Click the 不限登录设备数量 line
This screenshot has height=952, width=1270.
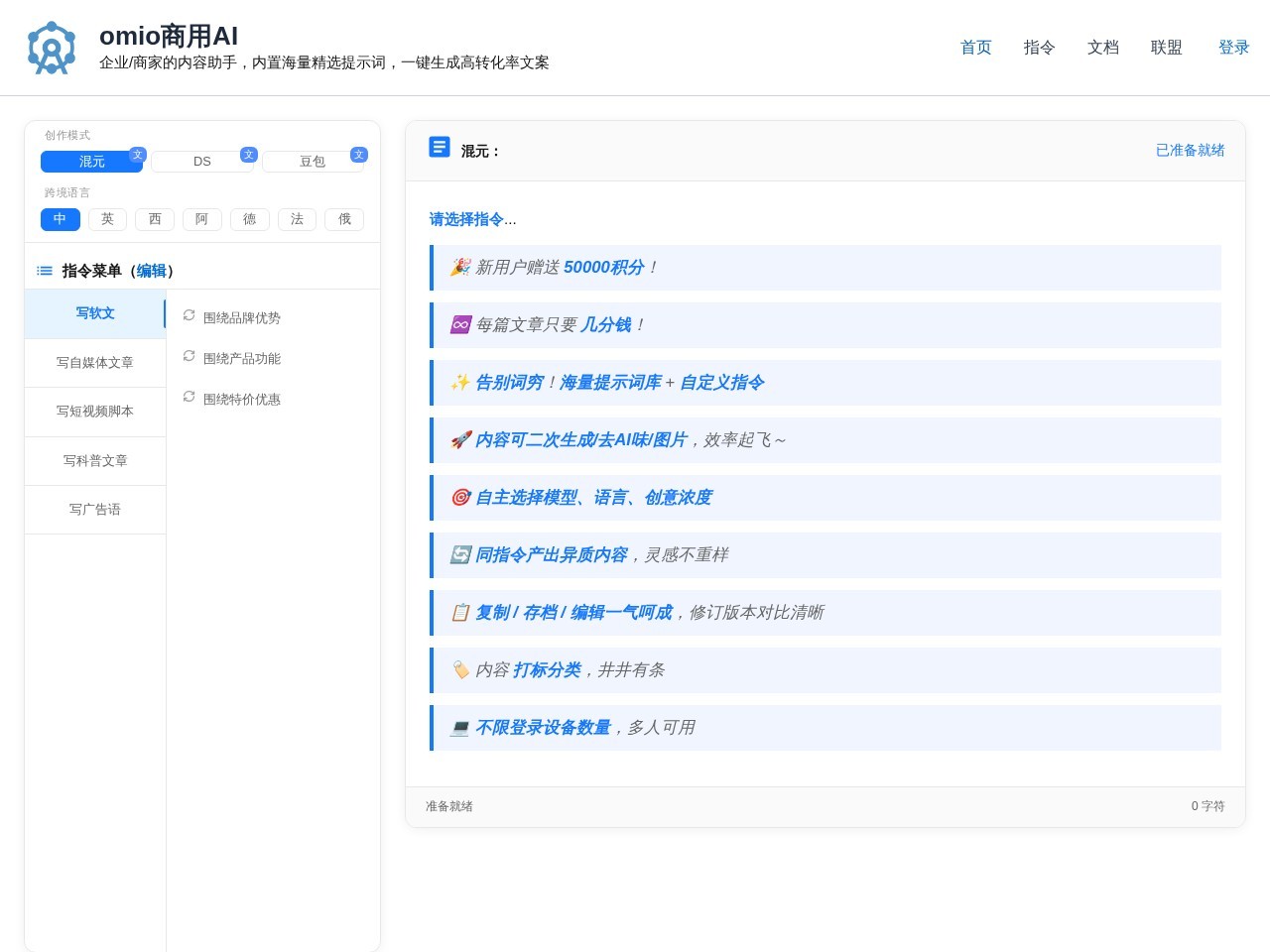825,728
